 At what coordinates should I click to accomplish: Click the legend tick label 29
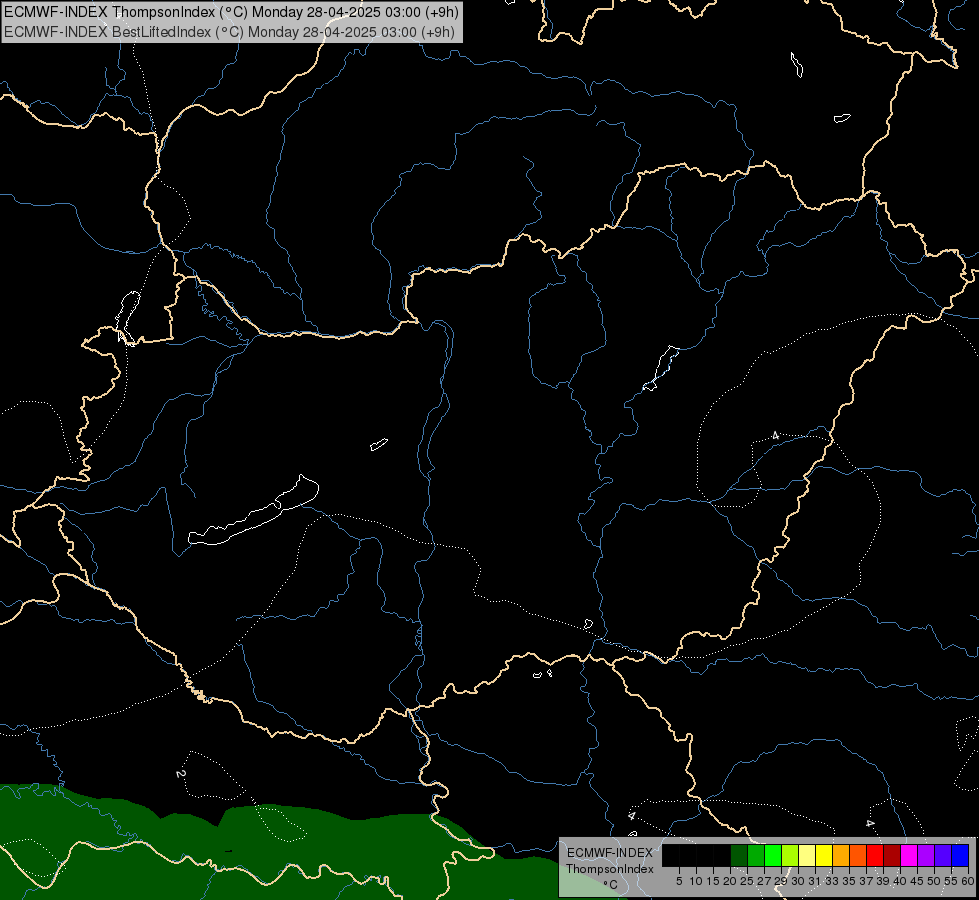tap(781, 881)
